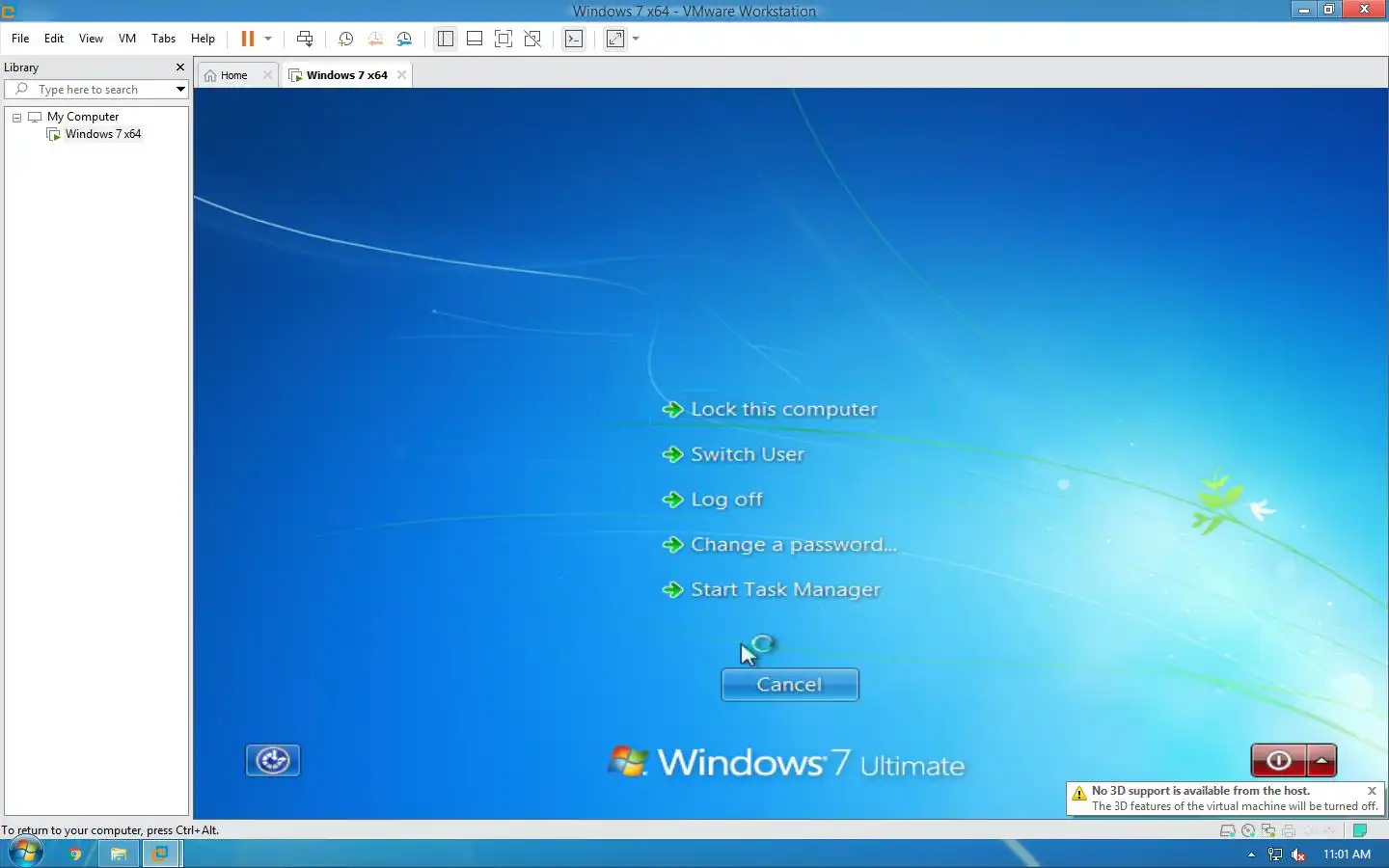Click Start Task Manager

[772, 589]
